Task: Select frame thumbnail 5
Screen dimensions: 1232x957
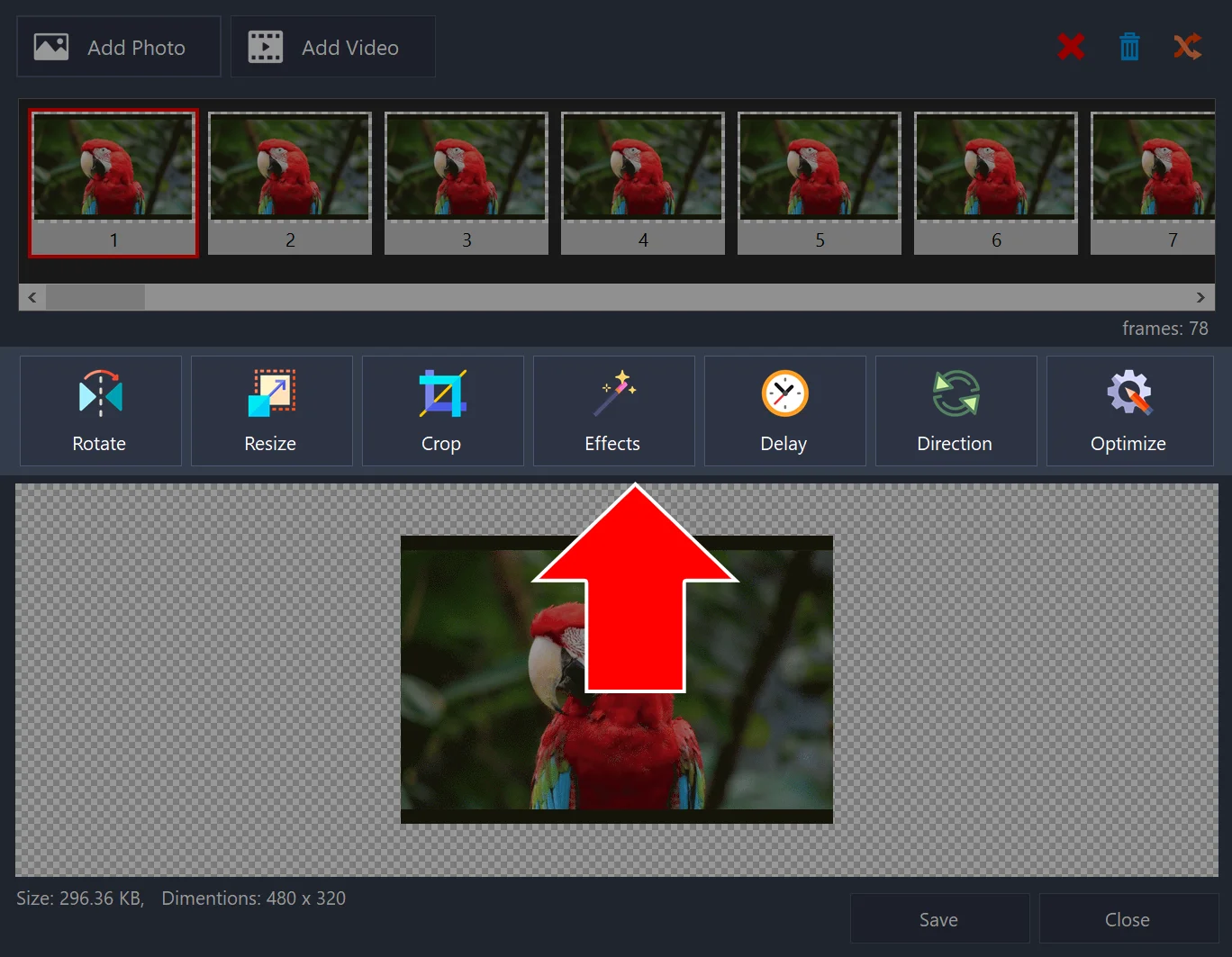Action: 820,184
